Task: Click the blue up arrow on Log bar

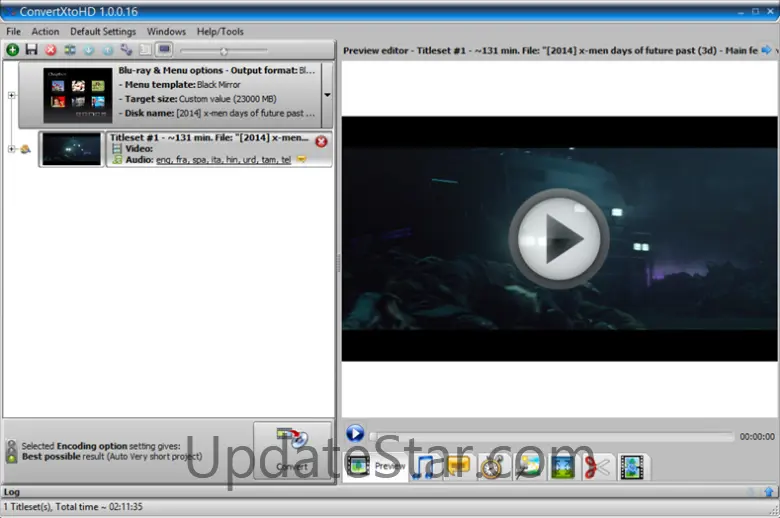Action: coord(769,492)
